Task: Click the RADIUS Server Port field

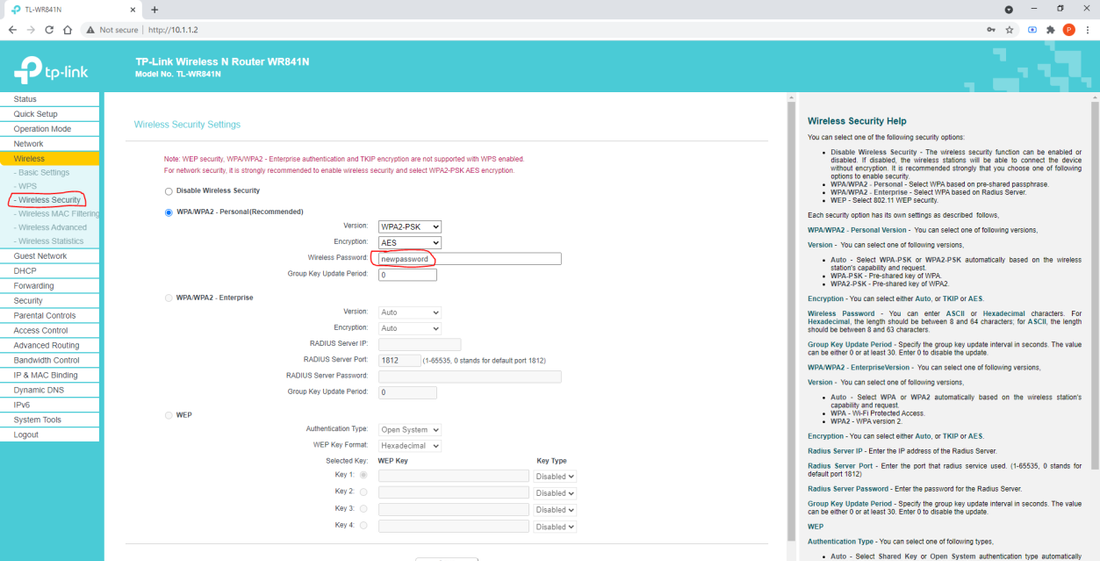Action: [x=400, y=360]
